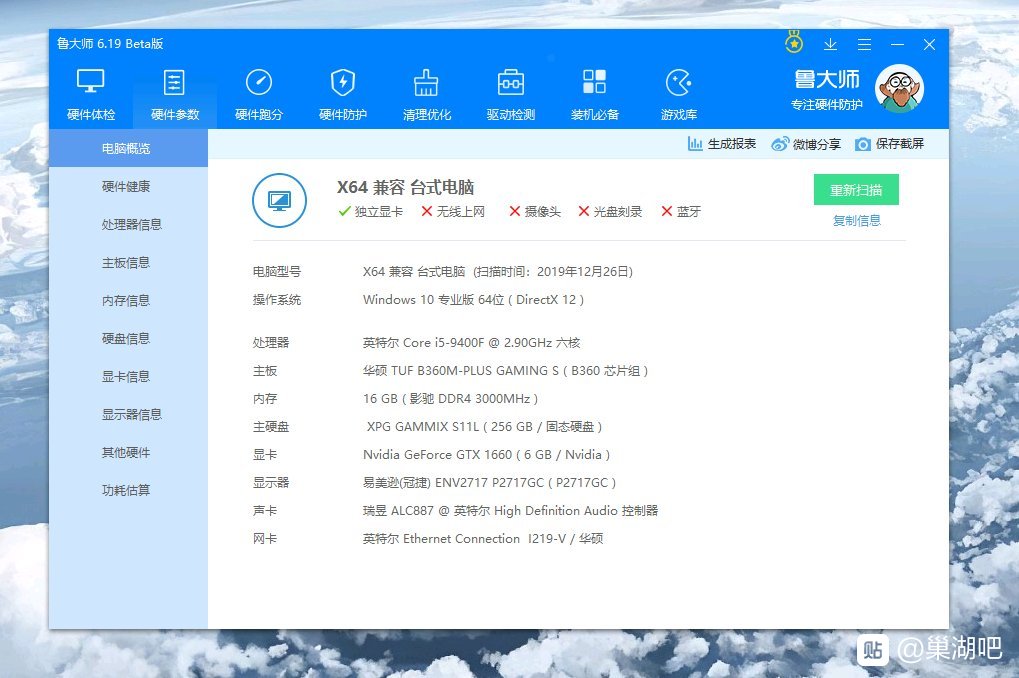
Task: Click the 复制信息 copy info link
Action: coord(857,220)
